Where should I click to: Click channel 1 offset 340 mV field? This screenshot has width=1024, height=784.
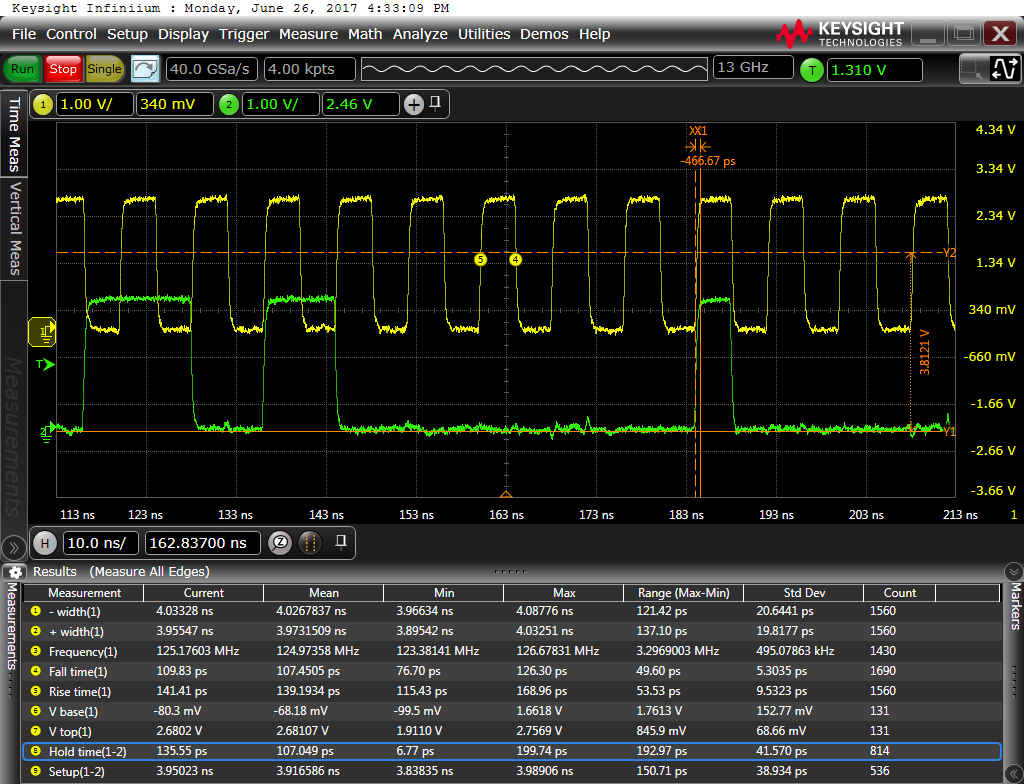(174, 105)
